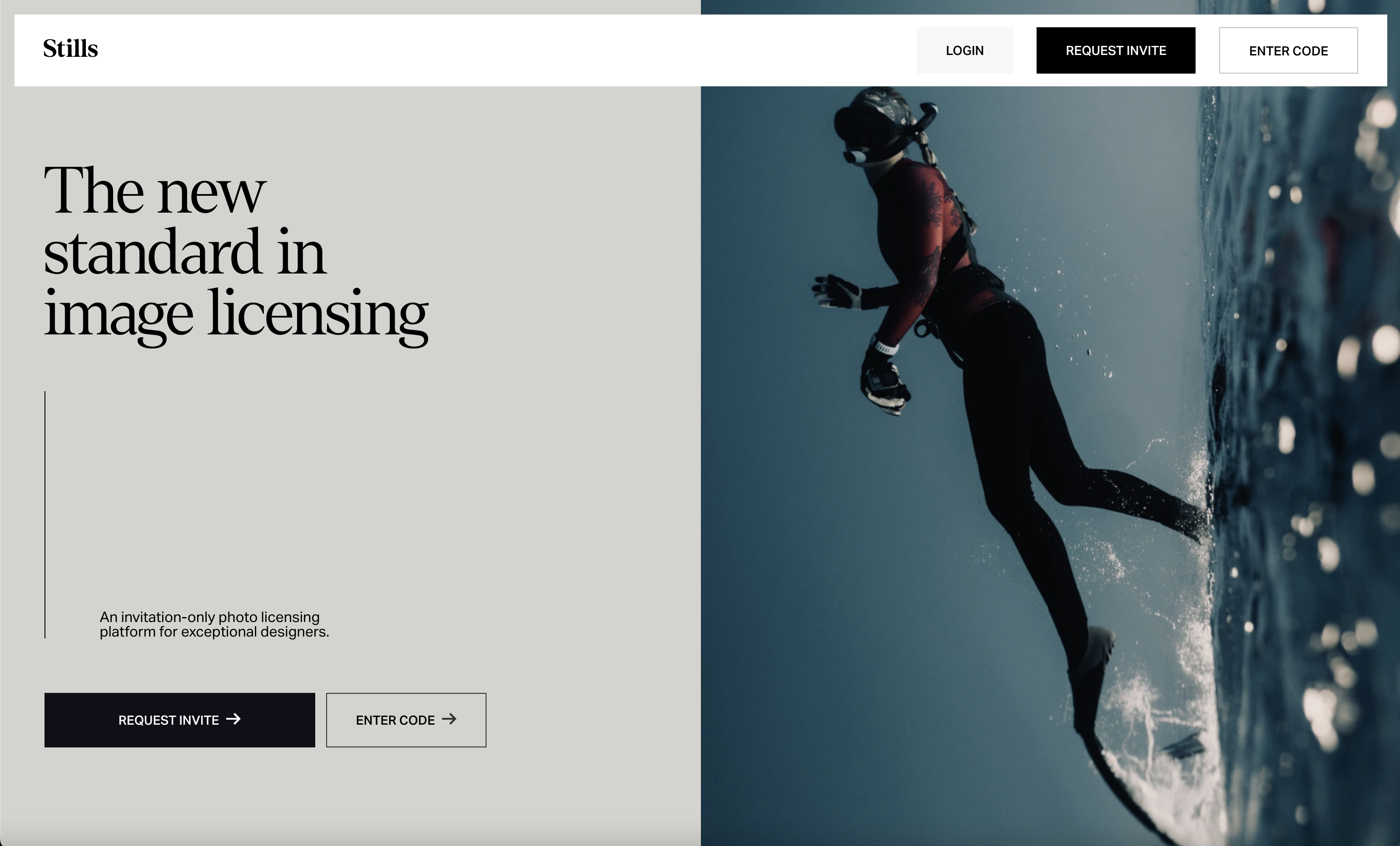
Task: Click the headline word "licensing"
Action: [x=318, y=314]
